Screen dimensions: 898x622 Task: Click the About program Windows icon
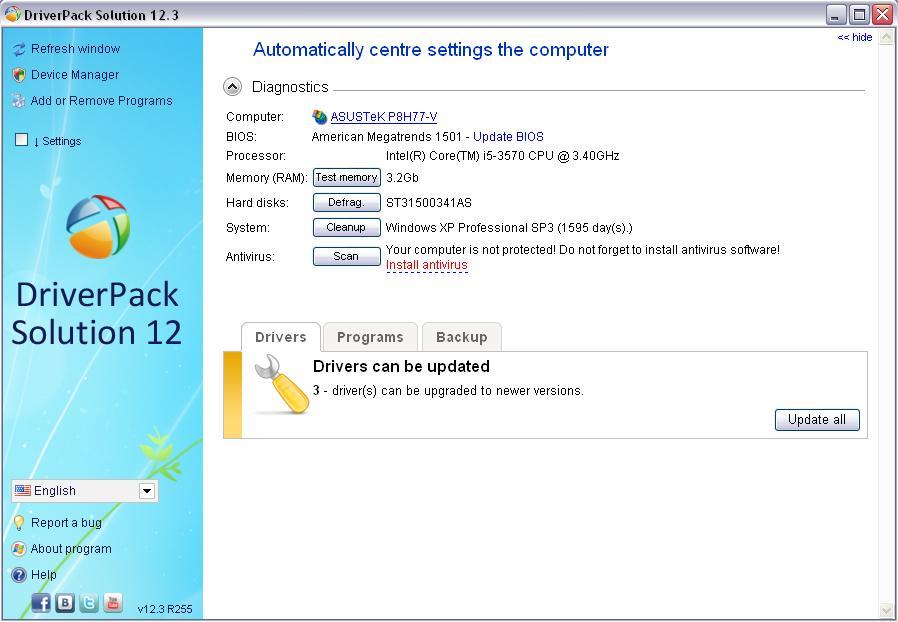[x=19, y=549]
